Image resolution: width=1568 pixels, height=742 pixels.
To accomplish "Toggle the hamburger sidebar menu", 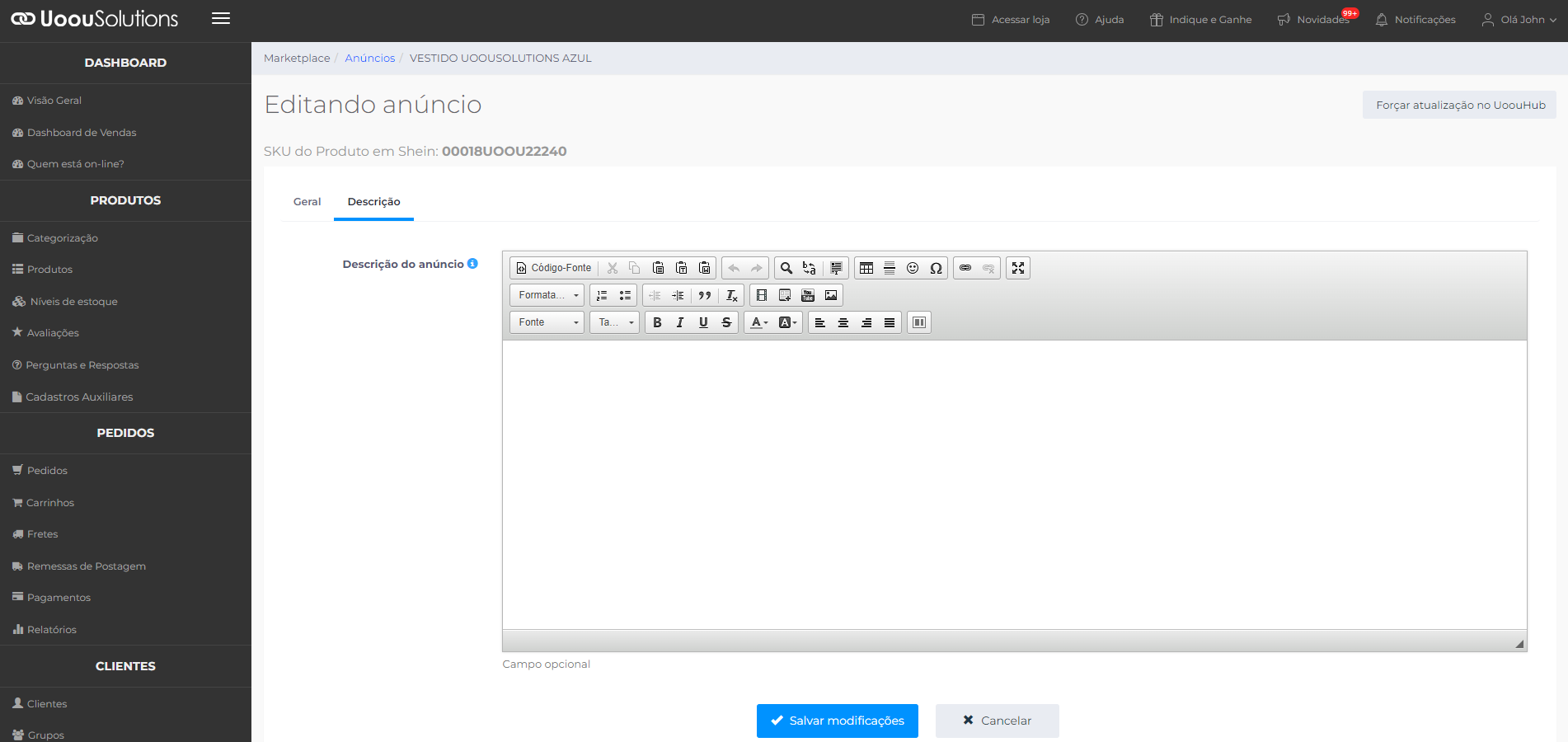I will click(221, 18).
